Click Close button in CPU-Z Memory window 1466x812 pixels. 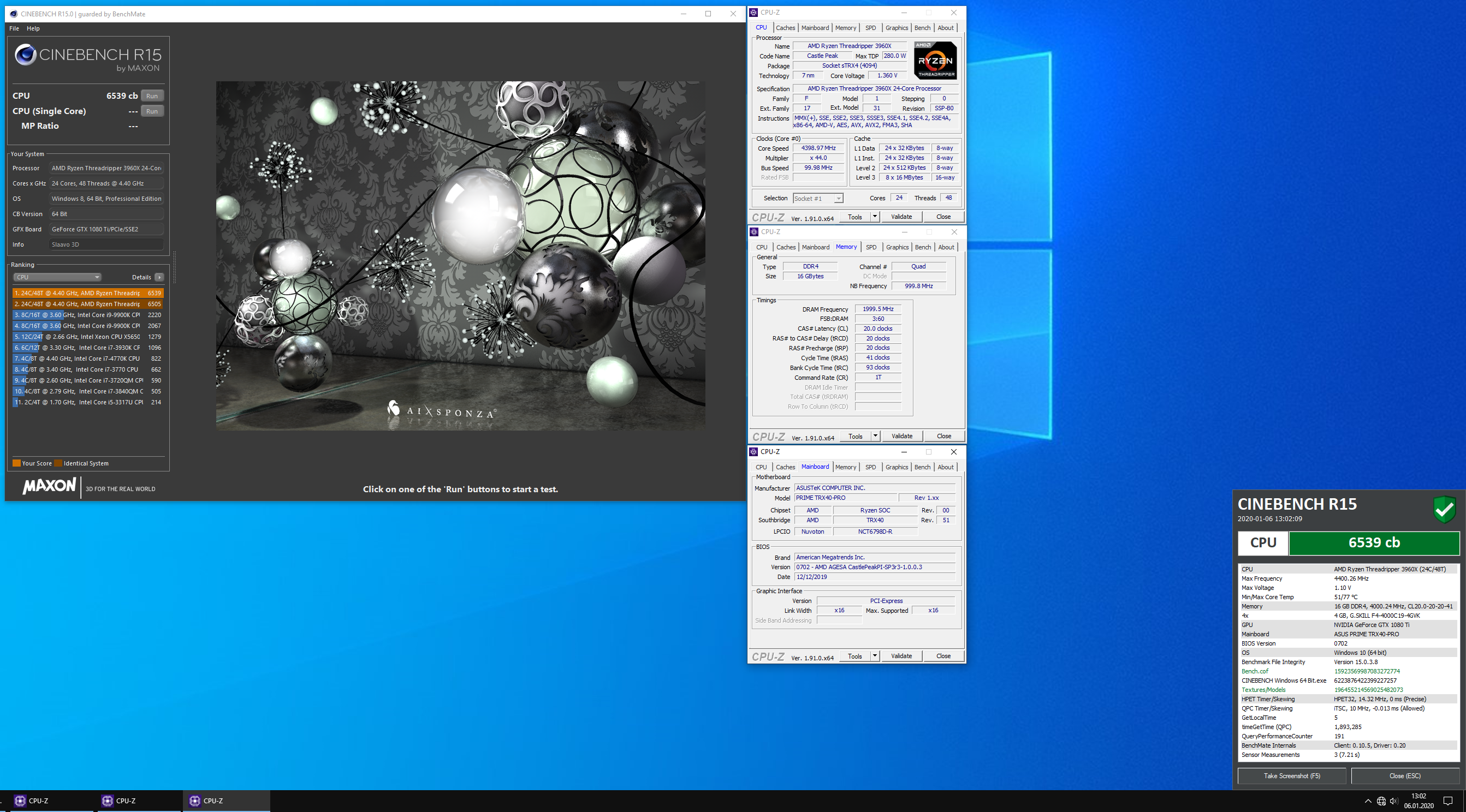[x=943, y=436]
